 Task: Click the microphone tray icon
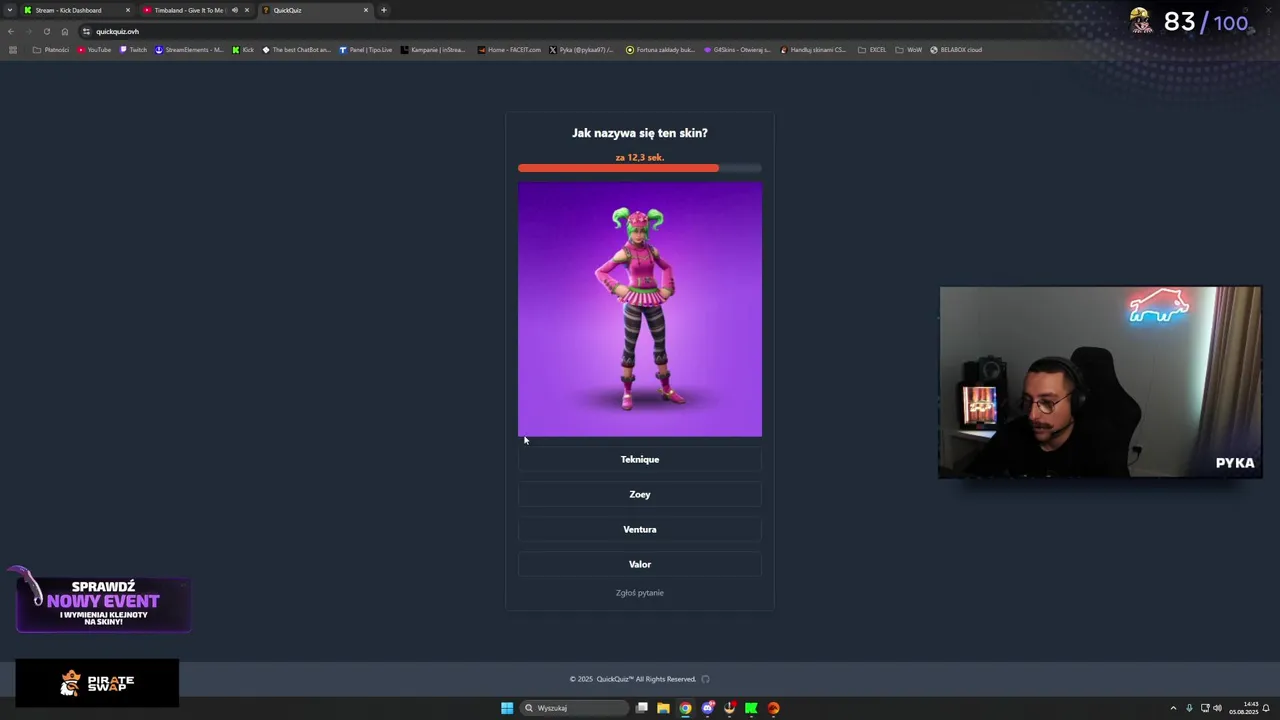(x=1189, y=708)
